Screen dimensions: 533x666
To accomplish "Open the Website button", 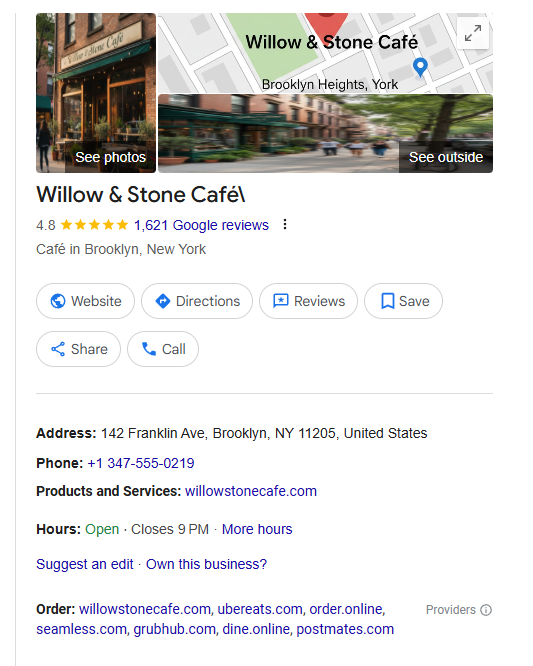I will tap(85, 301).
